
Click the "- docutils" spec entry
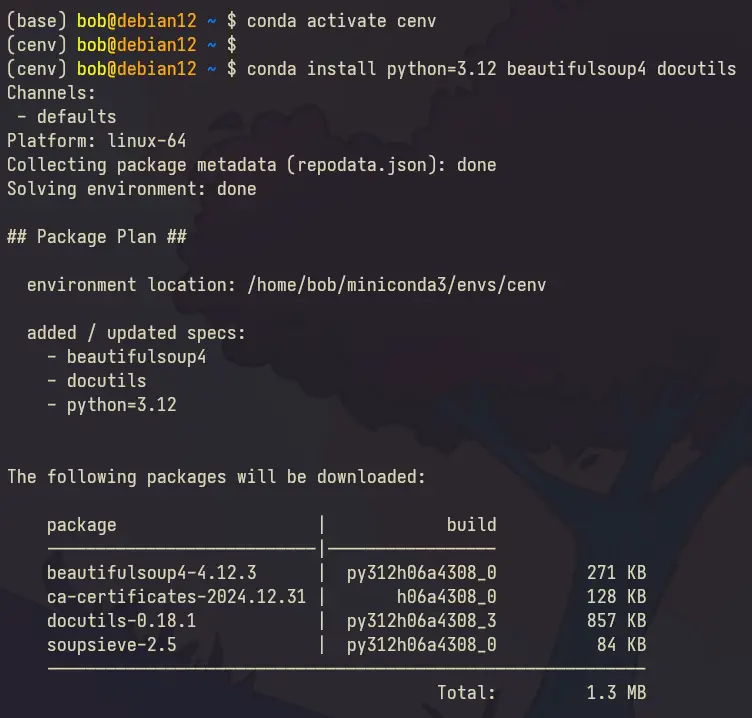coord(96,381)
